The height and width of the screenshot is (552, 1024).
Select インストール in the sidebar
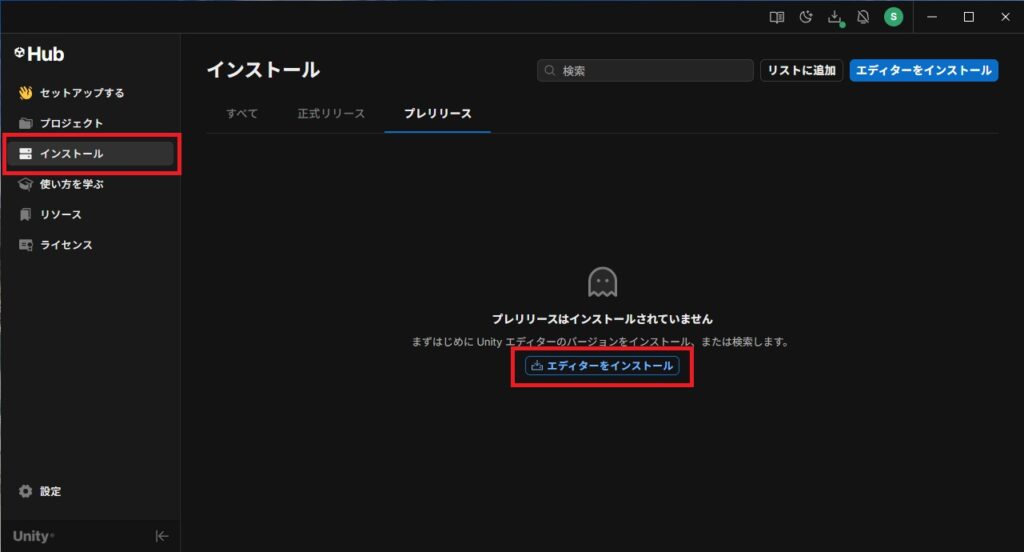tap(90, 154)
